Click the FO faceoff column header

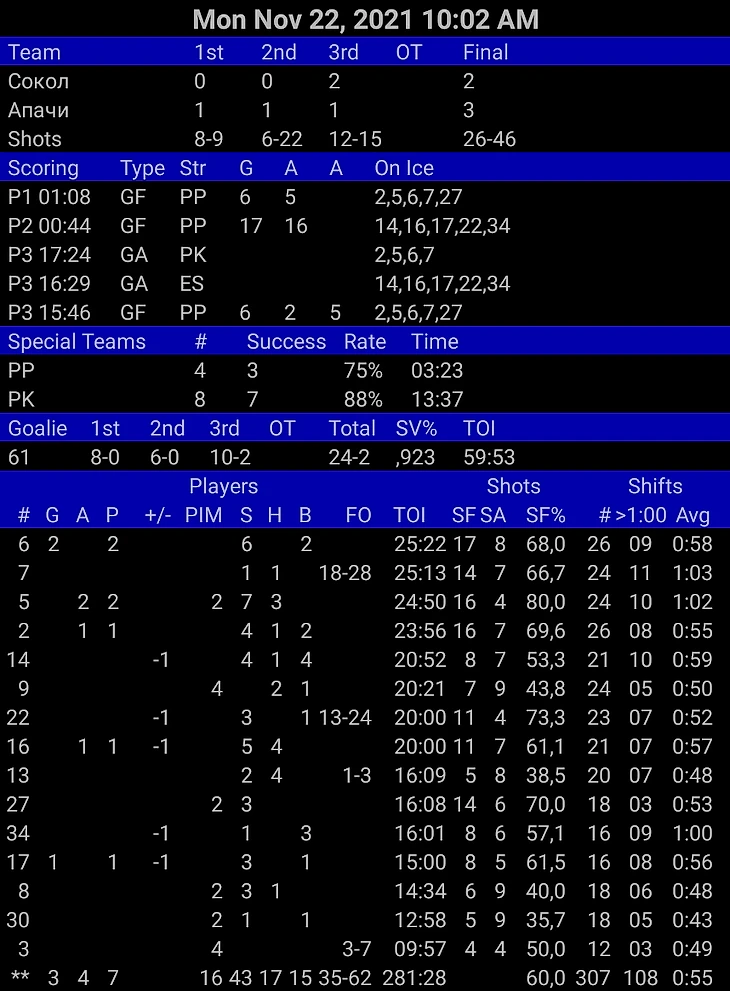click(358, 515)
